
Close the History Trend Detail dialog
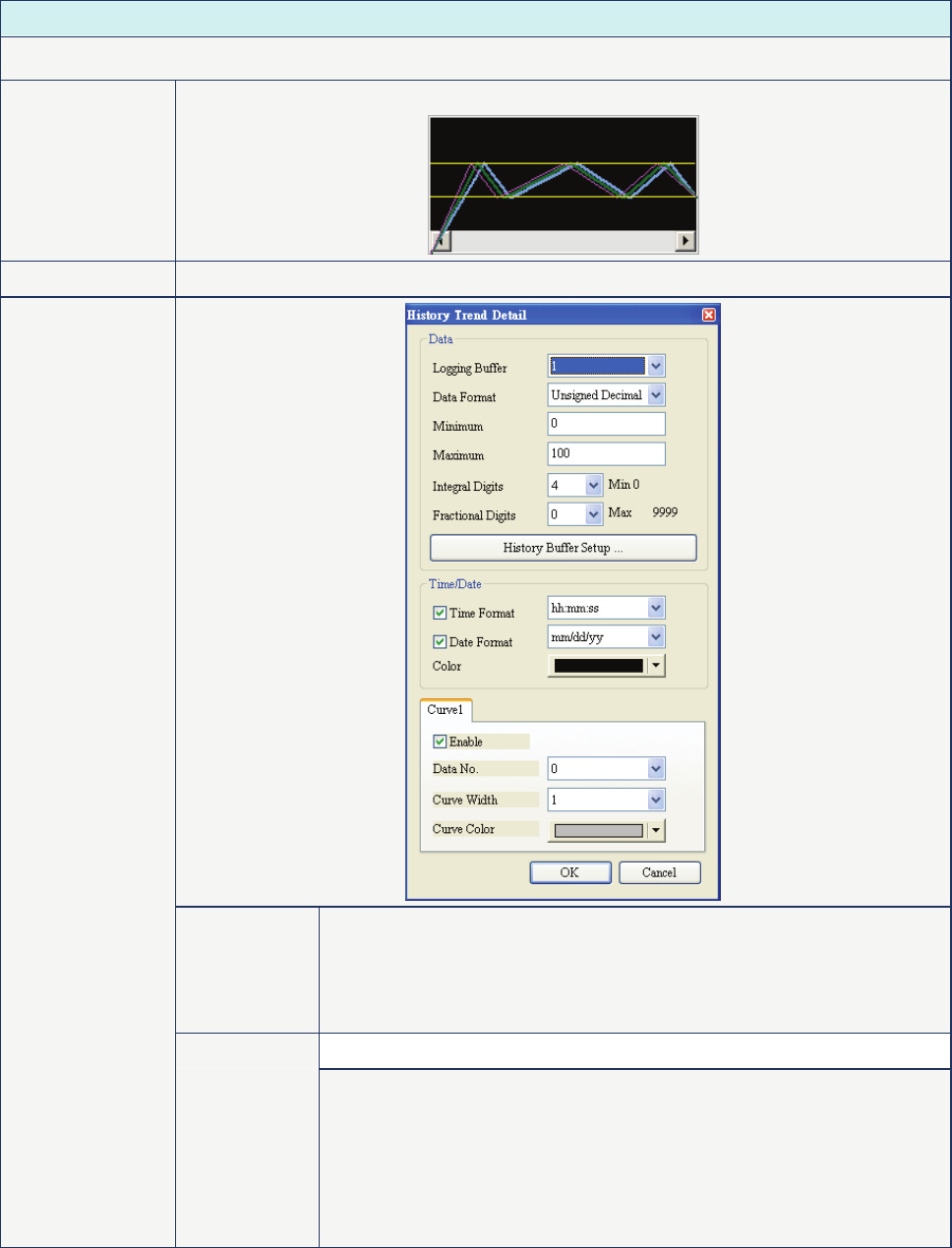point(708,316)
